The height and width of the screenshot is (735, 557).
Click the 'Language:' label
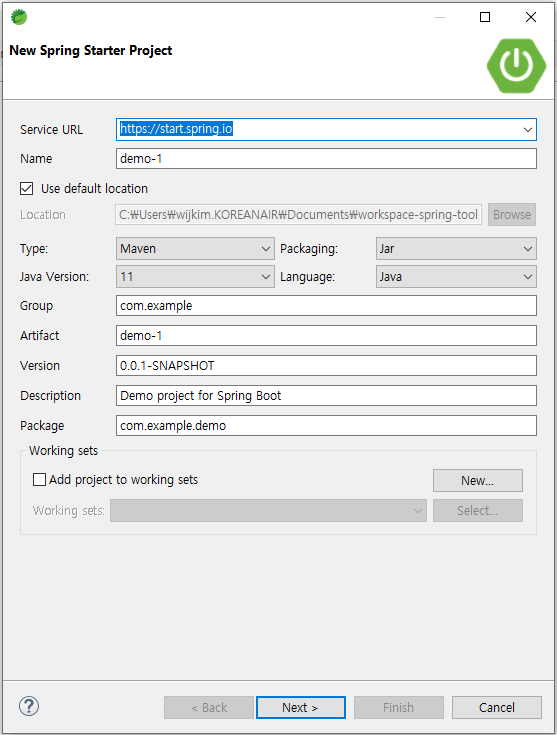pos(308,277)
